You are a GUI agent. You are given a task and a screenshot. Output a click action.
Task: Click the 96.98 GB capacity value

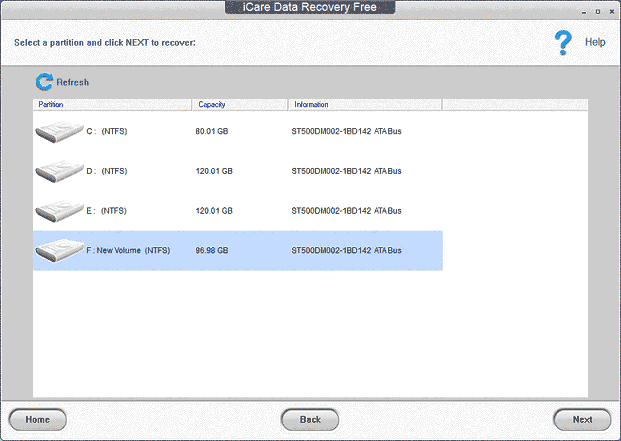[211, 250]
